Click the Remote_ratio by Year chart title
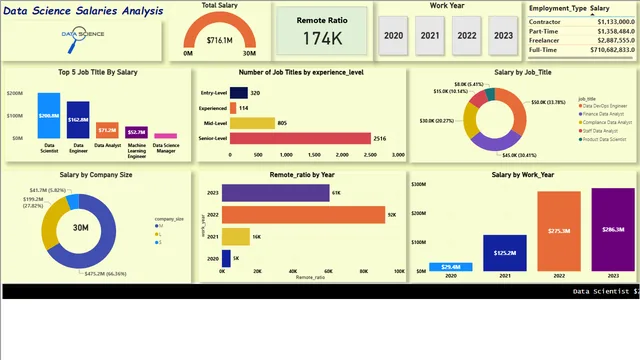The image size is (640, 360). coord(302,175)
